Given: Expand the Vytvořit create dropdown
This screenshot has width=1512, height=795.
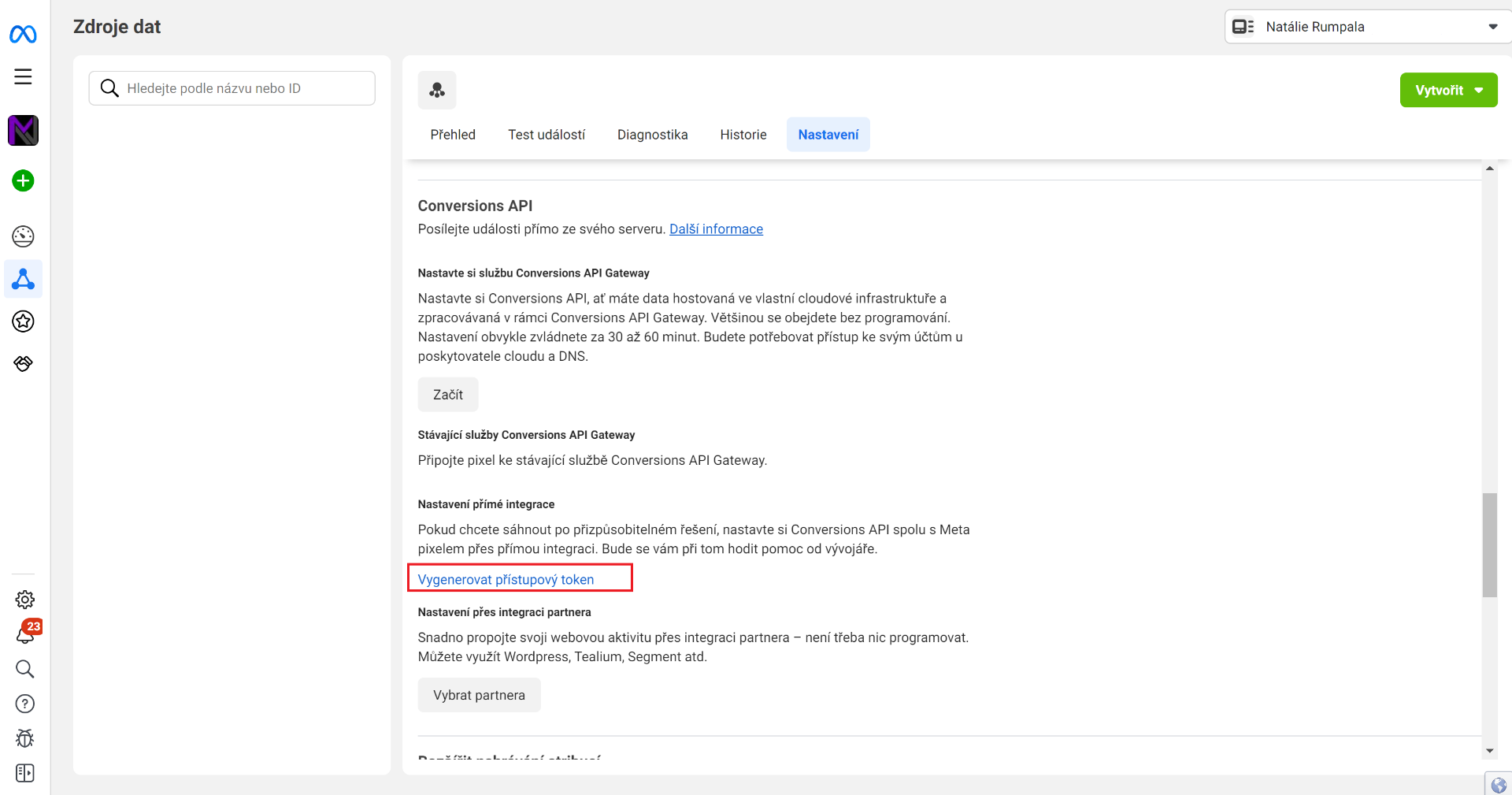Looking at the screenshot, I should point(1448,90).
